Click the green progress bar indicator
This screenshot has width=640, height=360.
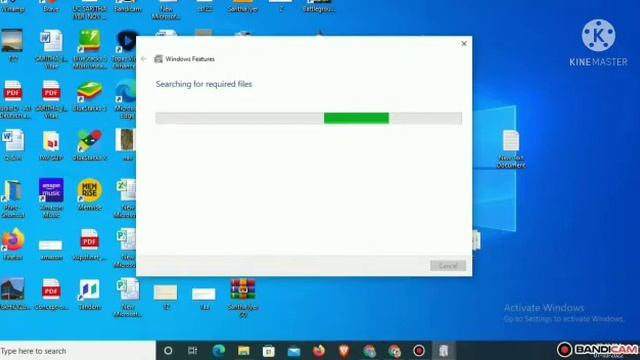tap(356, 118)
